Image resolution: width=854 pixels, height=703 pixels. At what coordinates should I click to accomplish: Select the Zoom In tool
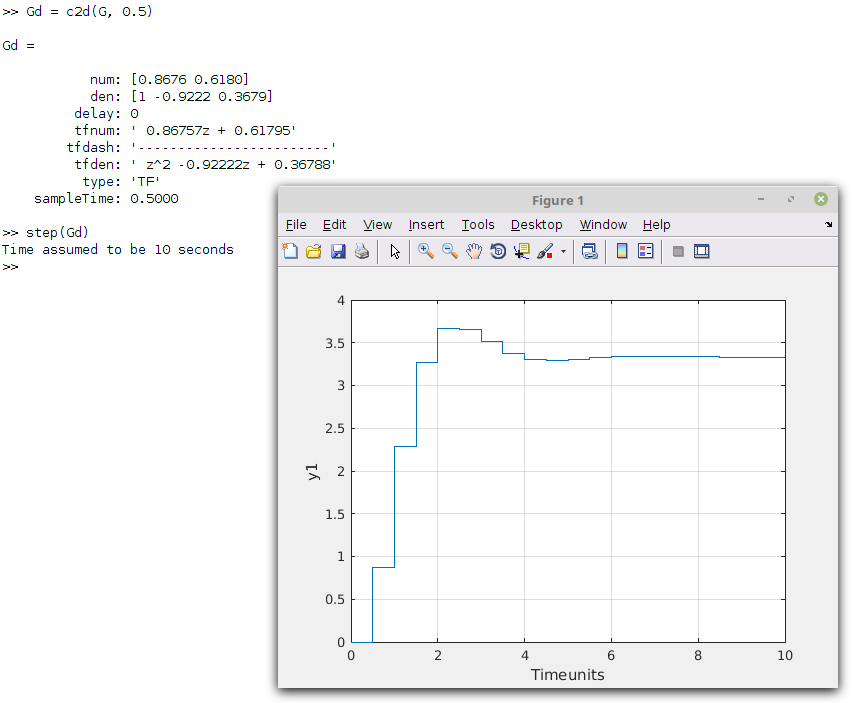coord(426,251)
